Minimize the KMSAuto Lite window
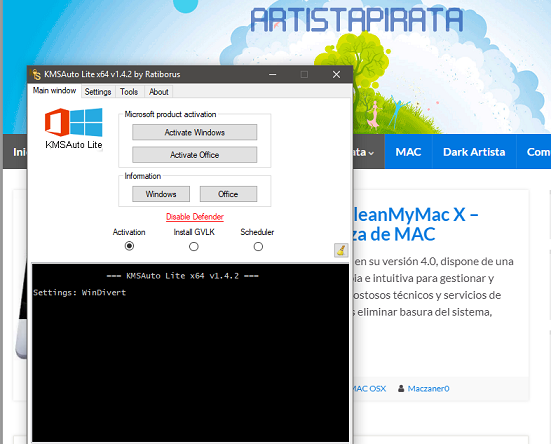Viewport: 551px width, 444px height. [x=272, y=74]
